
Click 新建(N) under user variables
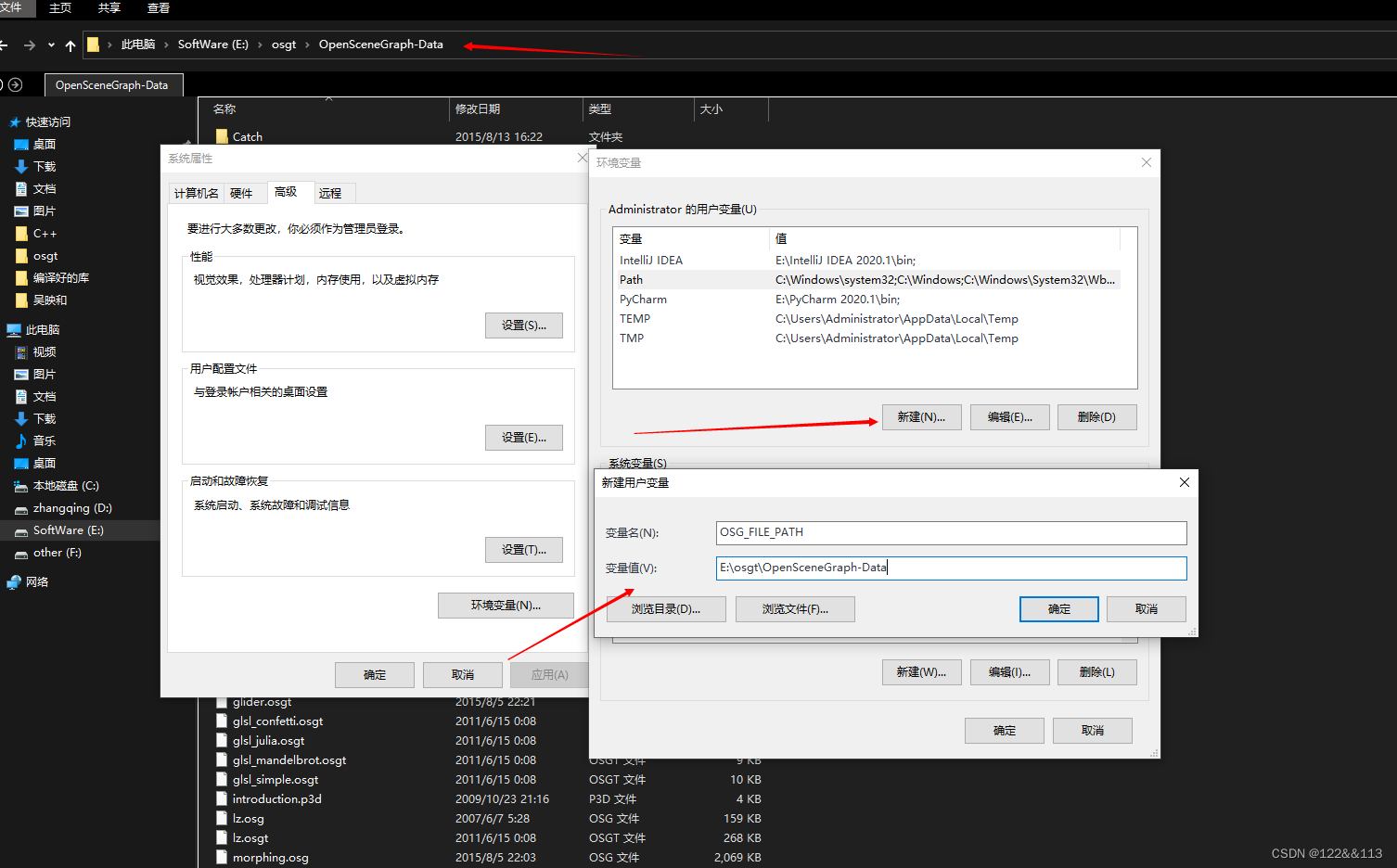pyautogui.click(x=921, y=416)
